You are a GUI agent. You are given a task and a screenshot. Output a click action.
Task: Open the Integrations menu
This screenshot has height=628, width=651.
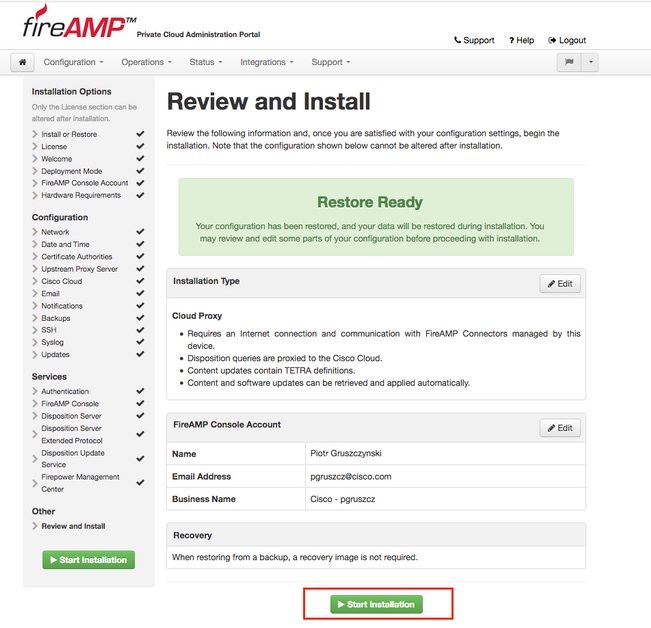pyautogui.click(x=267, y=62)
